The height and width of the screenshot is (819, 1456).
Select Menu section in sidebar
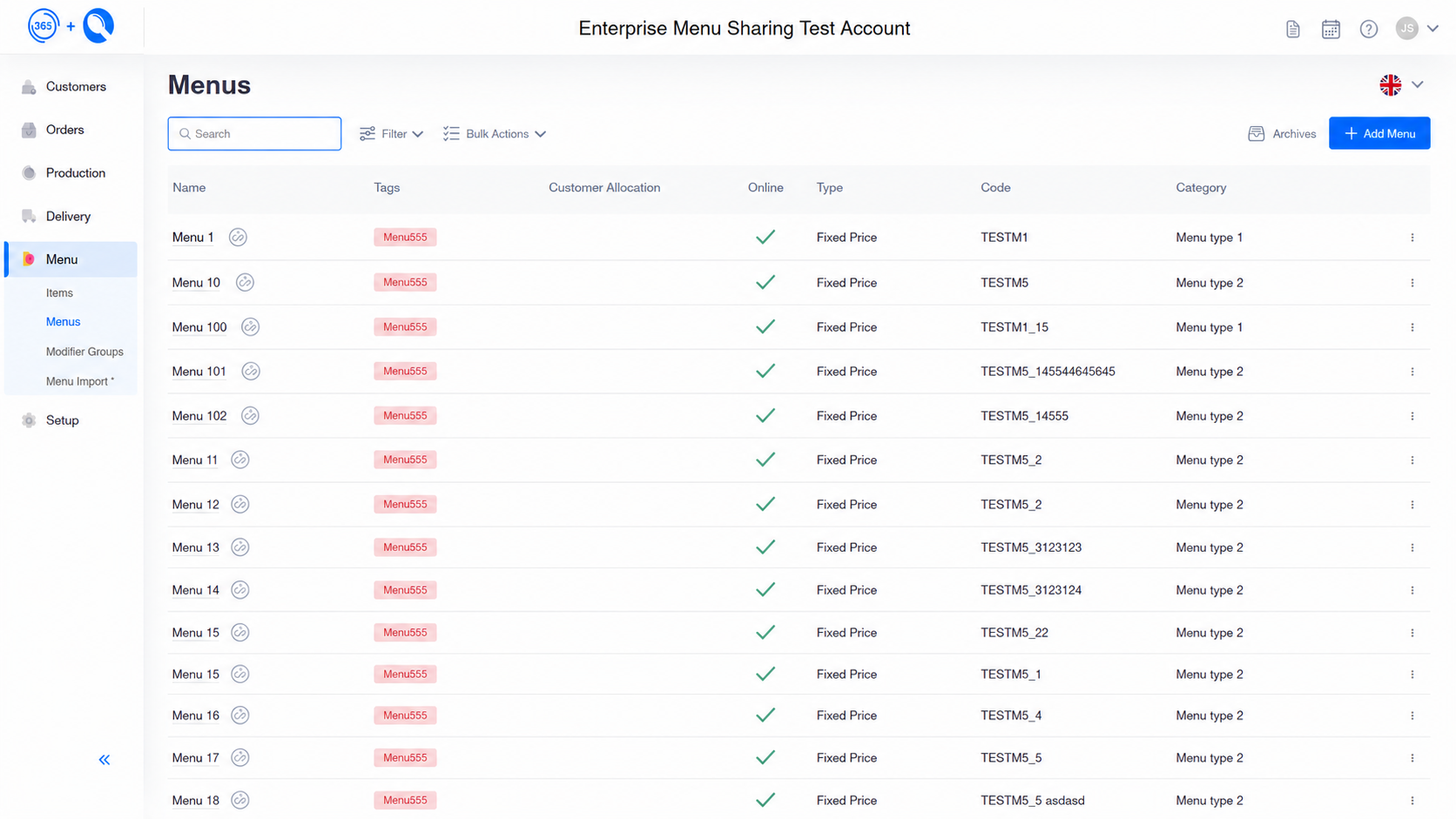tap(71, 259)
